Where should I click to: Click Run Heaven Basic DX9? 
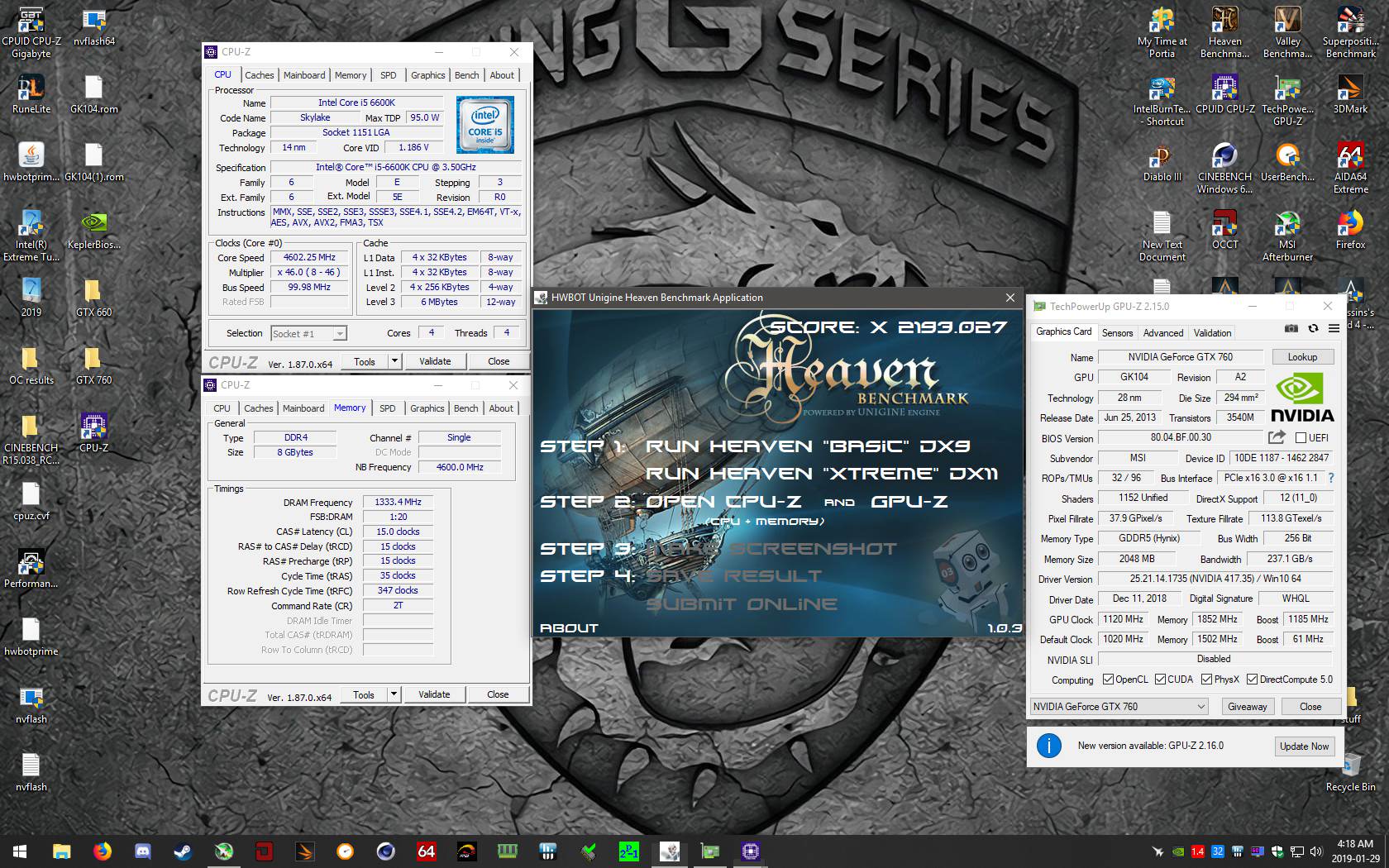point(808,446)
